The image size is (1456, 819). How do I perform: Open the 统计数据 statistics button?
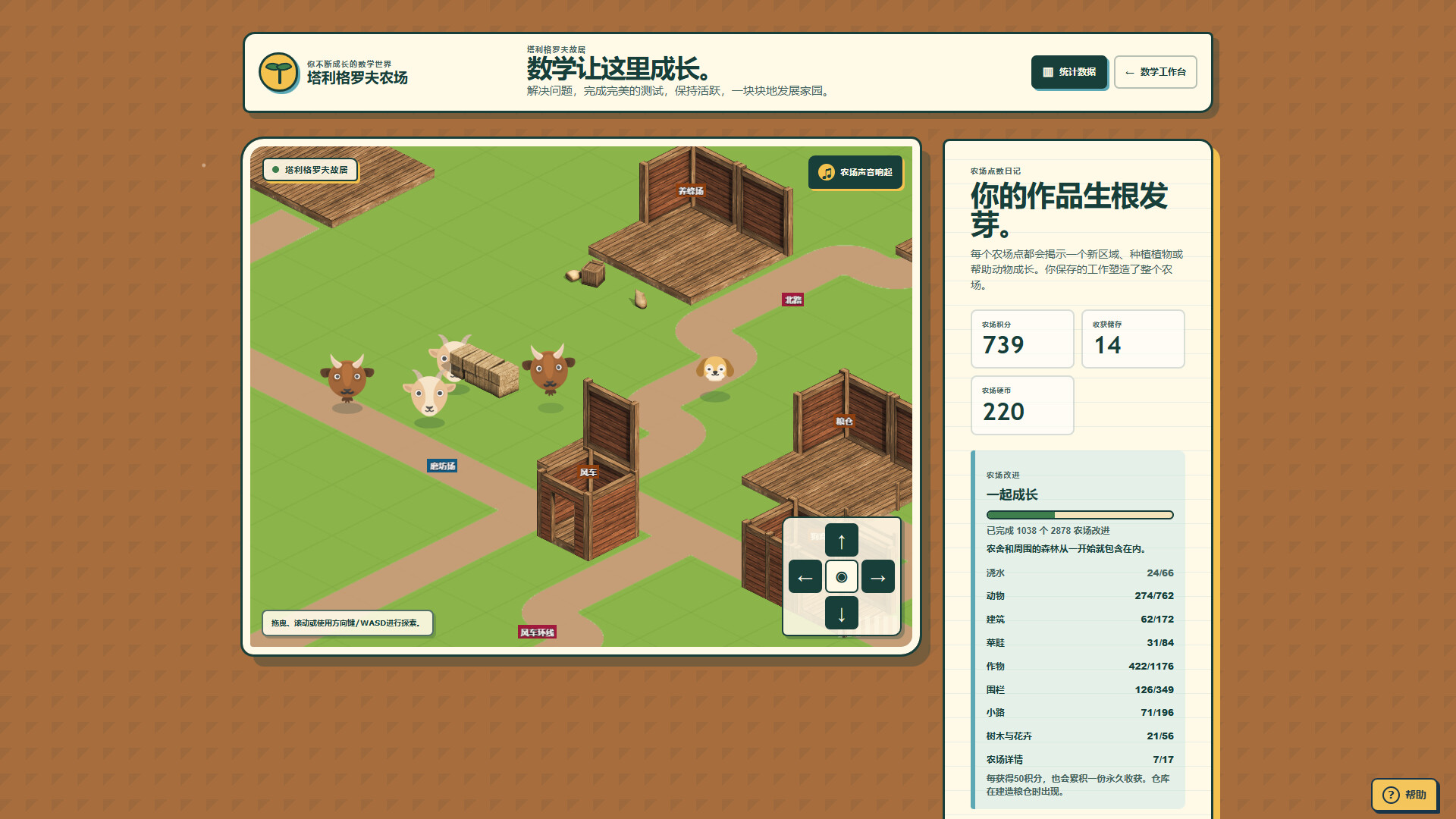(1069, 72)
